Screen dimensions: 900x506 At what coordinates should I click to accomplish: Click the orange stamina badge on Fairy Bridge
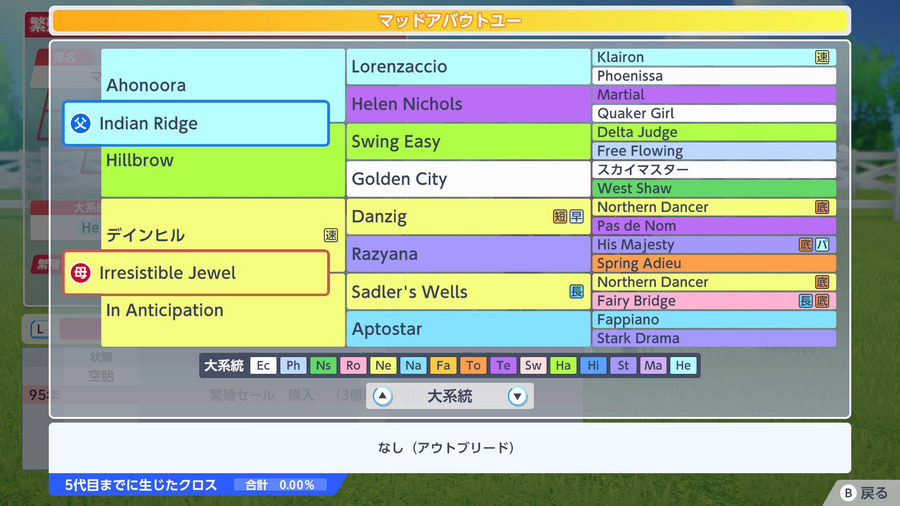(x=823, y=301)
